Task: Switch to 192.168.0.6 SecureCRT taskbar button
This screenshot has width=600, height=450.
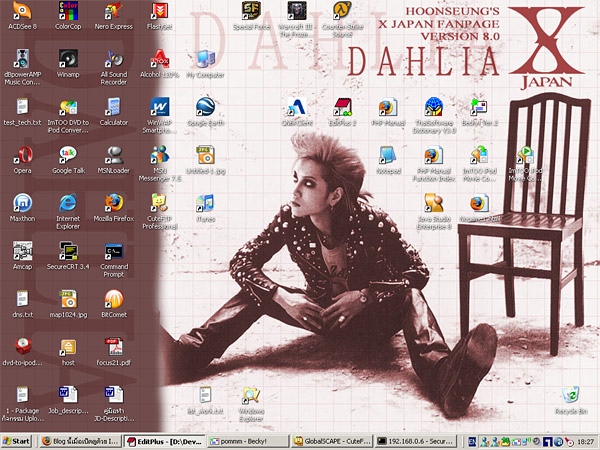Action: (x=416, y=441)
